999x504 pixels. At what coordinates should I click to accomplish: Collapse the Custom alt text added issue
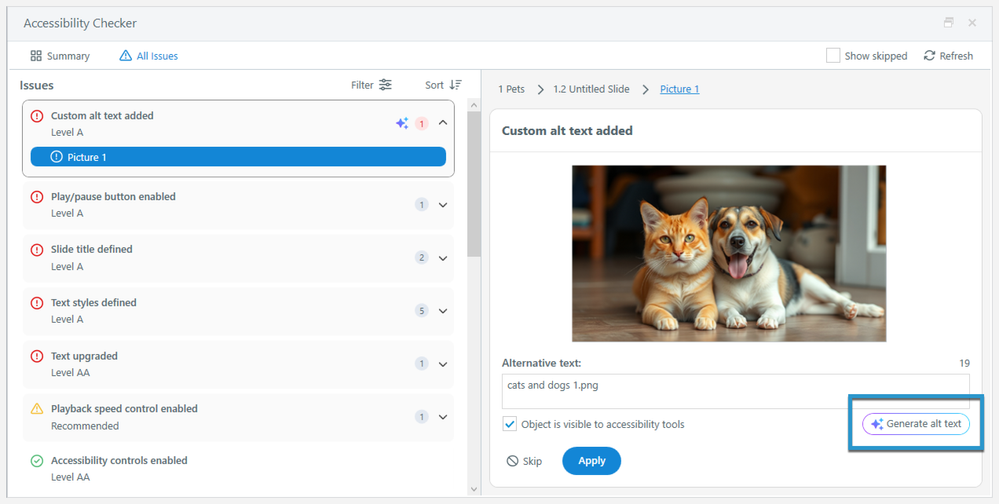pyautogui.click(x=443, y=123)
